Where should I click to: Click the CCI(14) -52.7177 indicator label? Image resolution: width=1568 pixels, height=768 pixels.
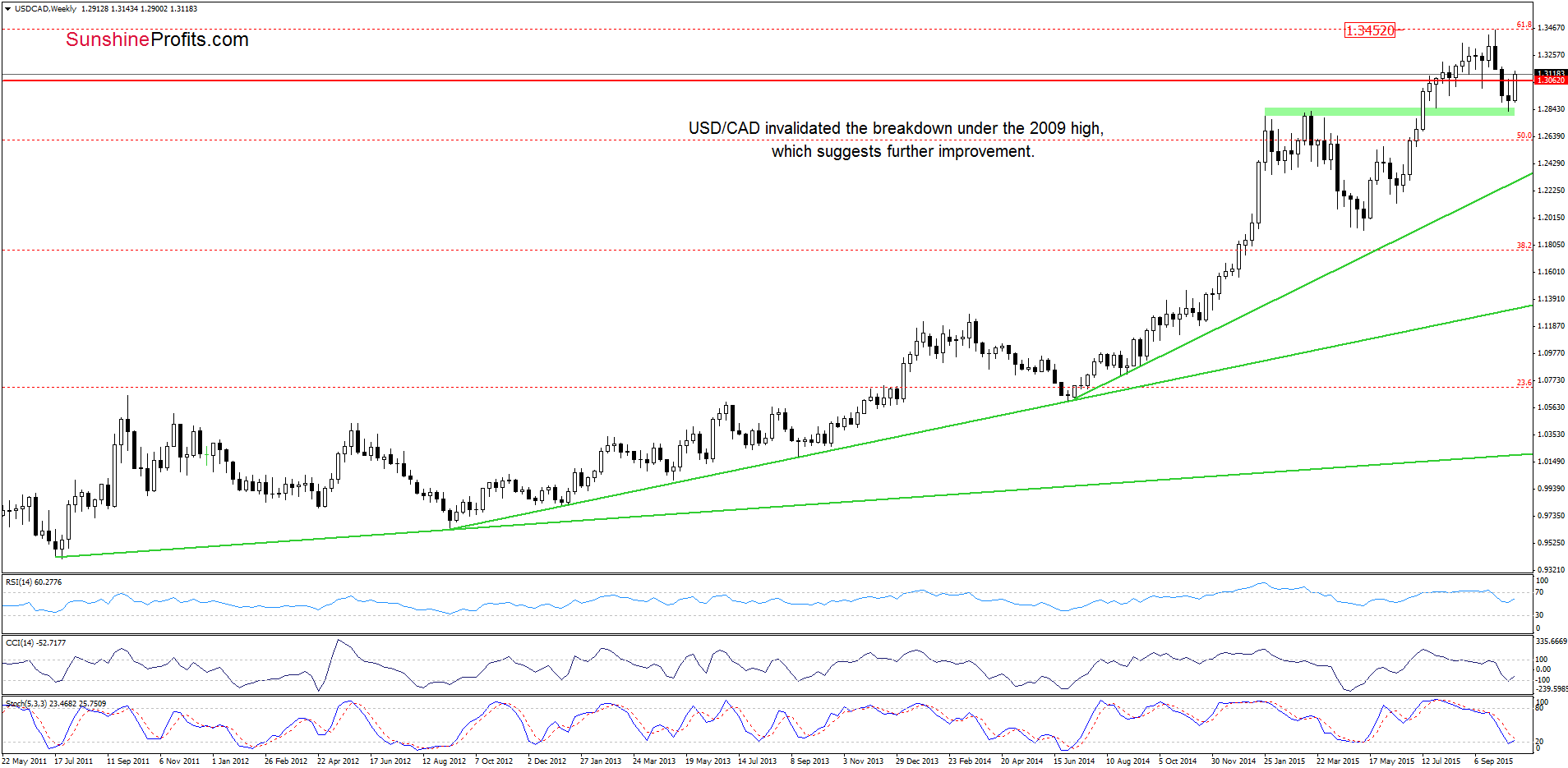tap(35, 643)
